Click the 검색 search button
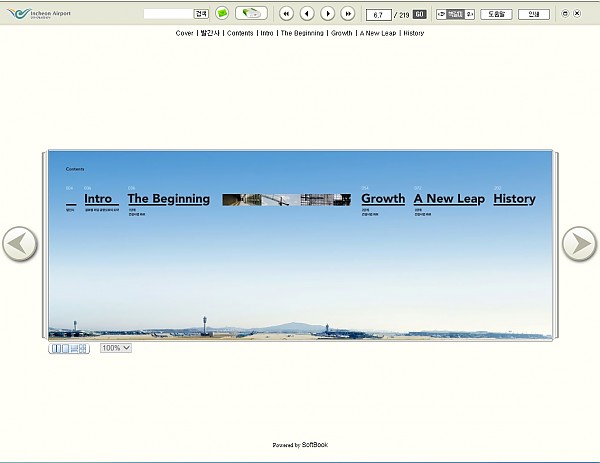This screenshot has height=463, width=600. [x=201, y=14]
